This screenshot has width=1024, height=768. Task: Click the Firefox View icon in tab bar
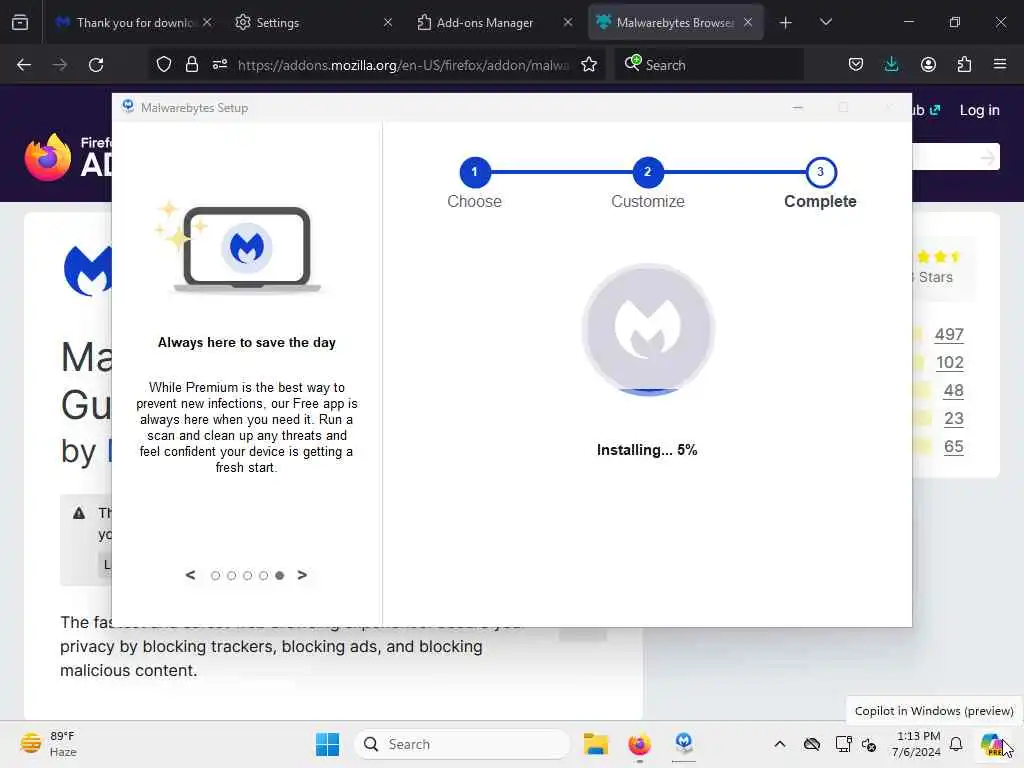(x=20, y=22)
